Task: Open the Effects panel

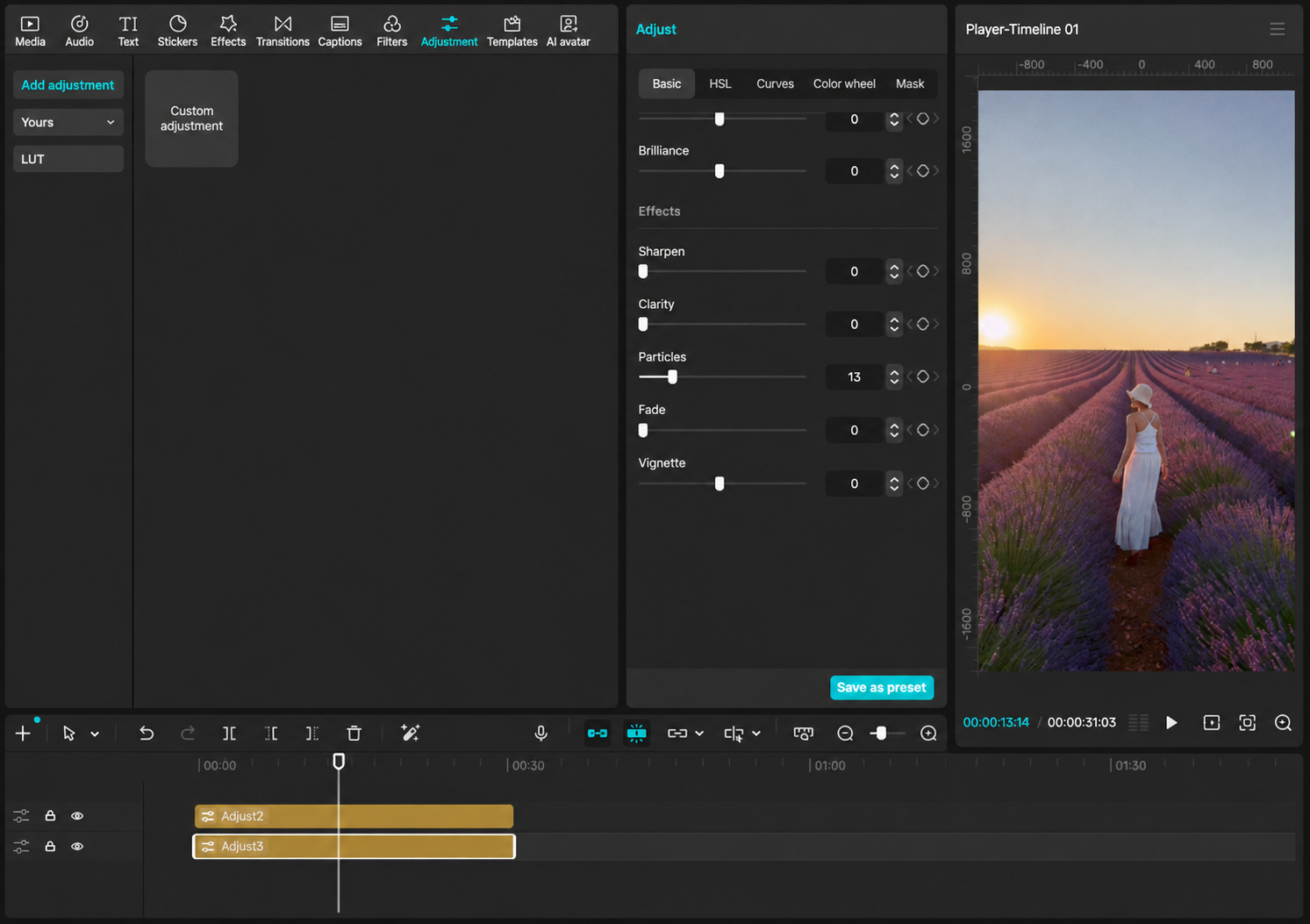Action: point(228,31)
